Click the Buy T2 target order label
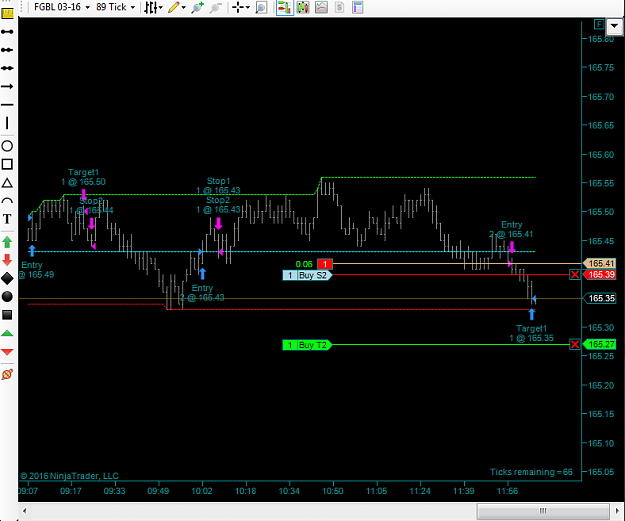The image size is (625, 521). (307, 345)
